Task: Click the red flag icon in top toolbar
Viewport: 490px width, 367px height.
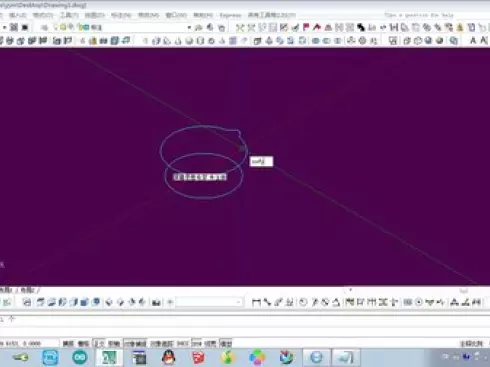Action: point(306,27)
